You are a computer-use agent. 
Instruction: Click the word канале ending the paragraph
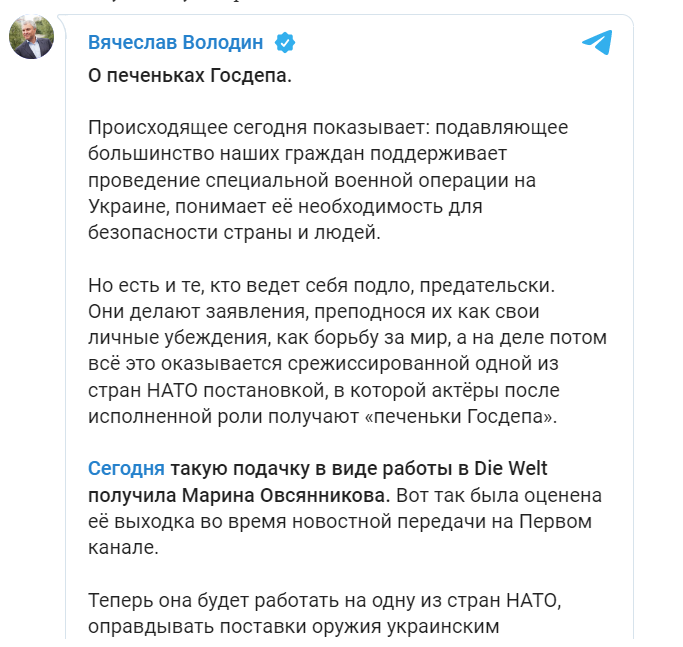[123, 548]
